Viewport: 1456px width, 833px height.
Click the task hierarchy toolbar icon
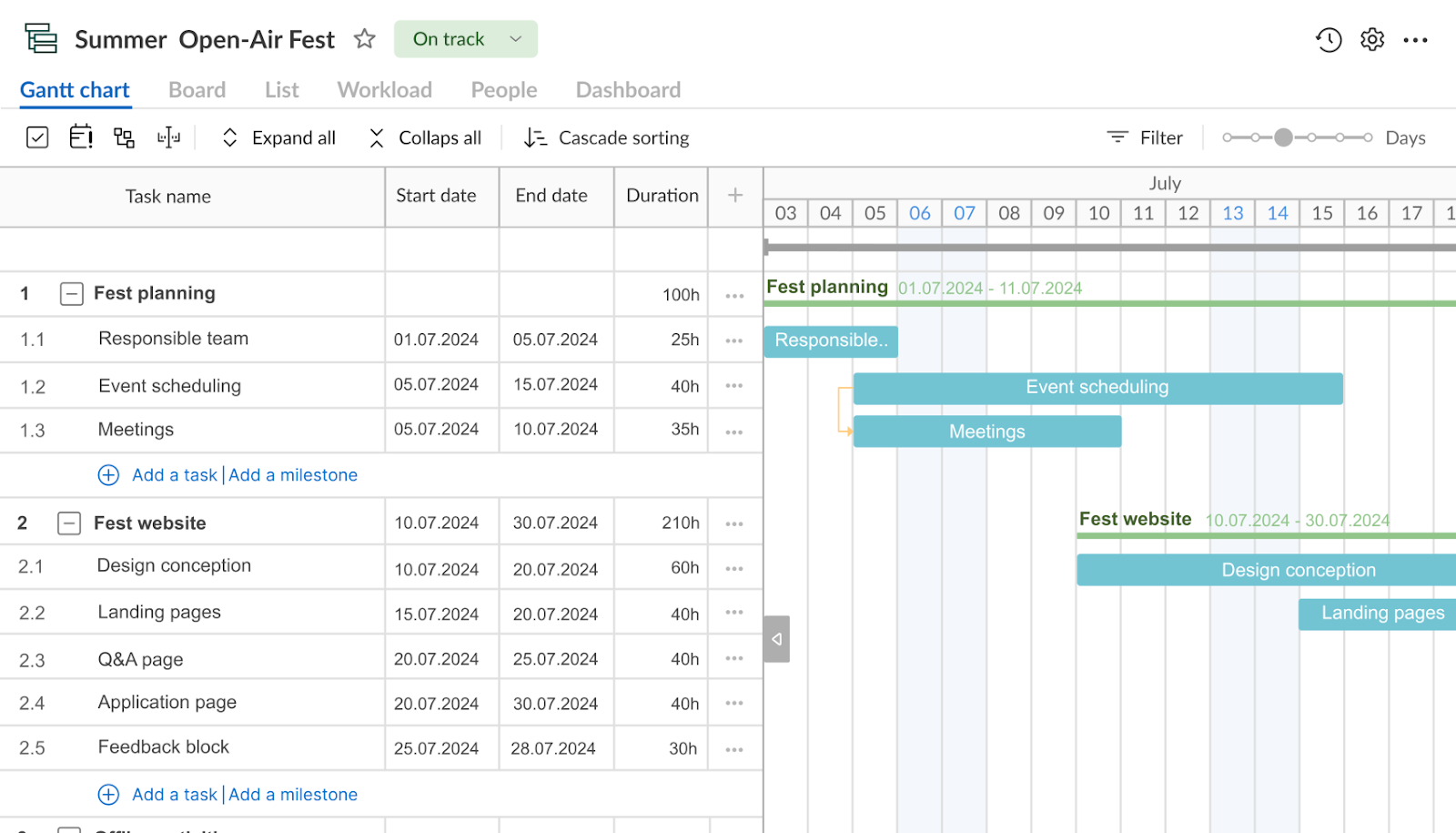[124, 137]
